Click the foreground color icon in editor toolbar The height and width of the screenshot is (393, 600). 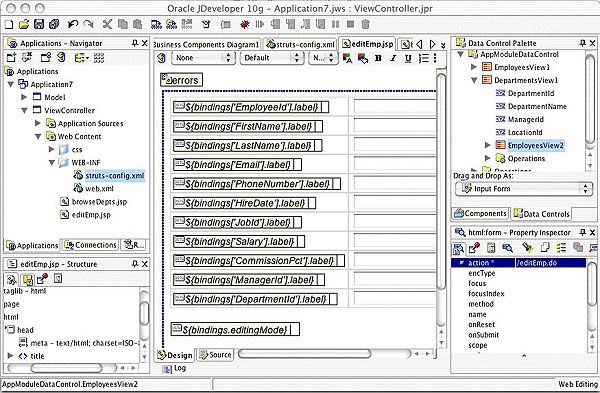(347, 58)
